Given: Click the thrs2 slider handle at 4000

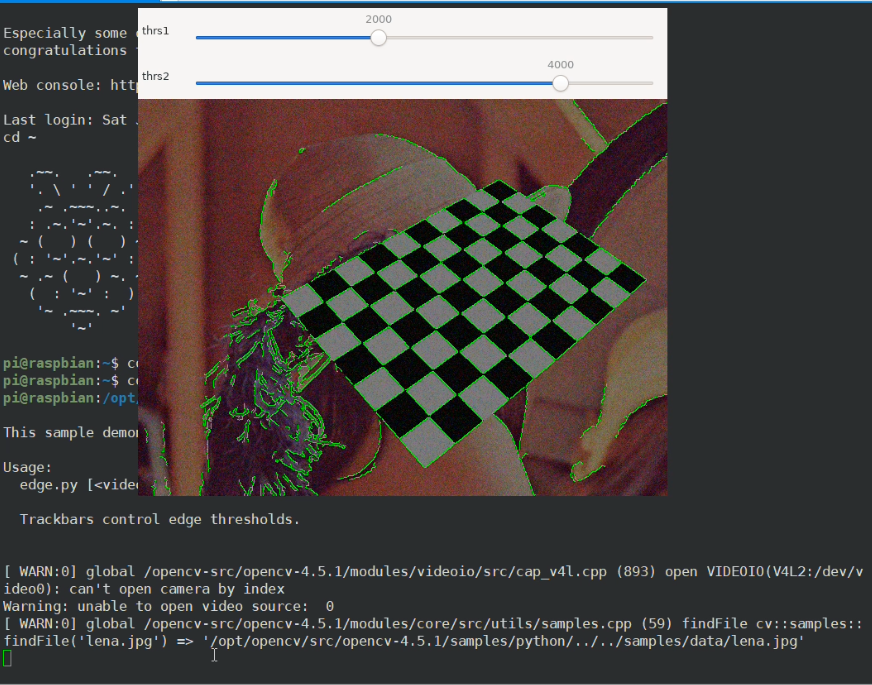Looking at the screenshot, I should [561, 83].
